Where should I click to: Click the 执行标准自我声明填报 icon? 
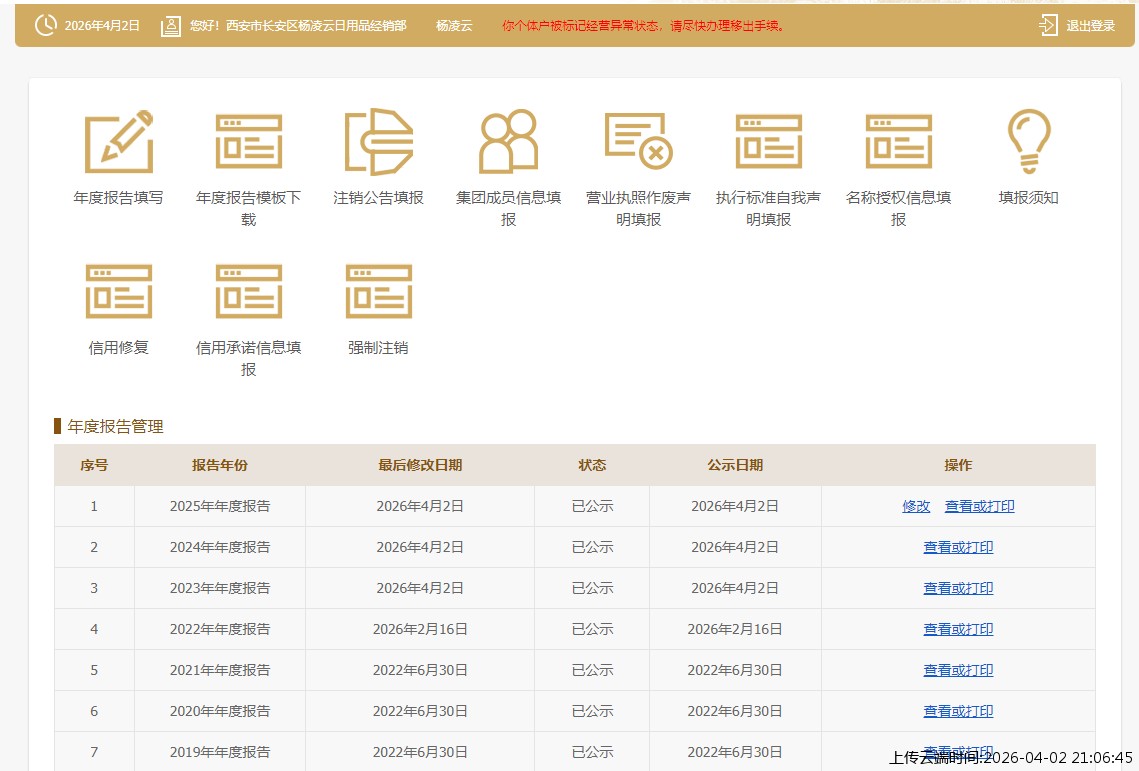768,142
